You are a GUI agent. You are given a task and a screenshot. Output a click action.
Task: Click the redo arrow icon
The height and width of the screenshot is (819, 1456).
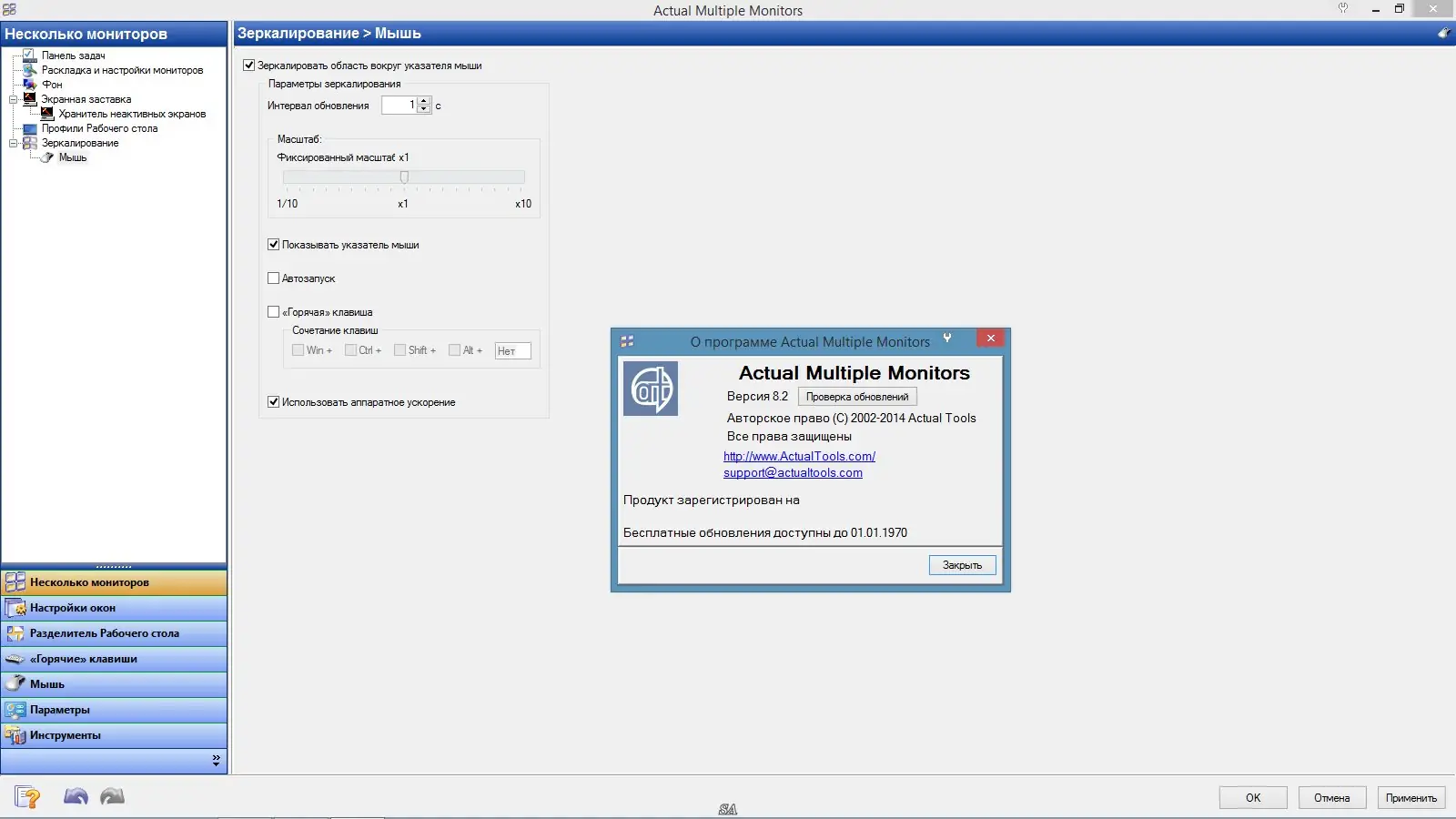[112, 797]
